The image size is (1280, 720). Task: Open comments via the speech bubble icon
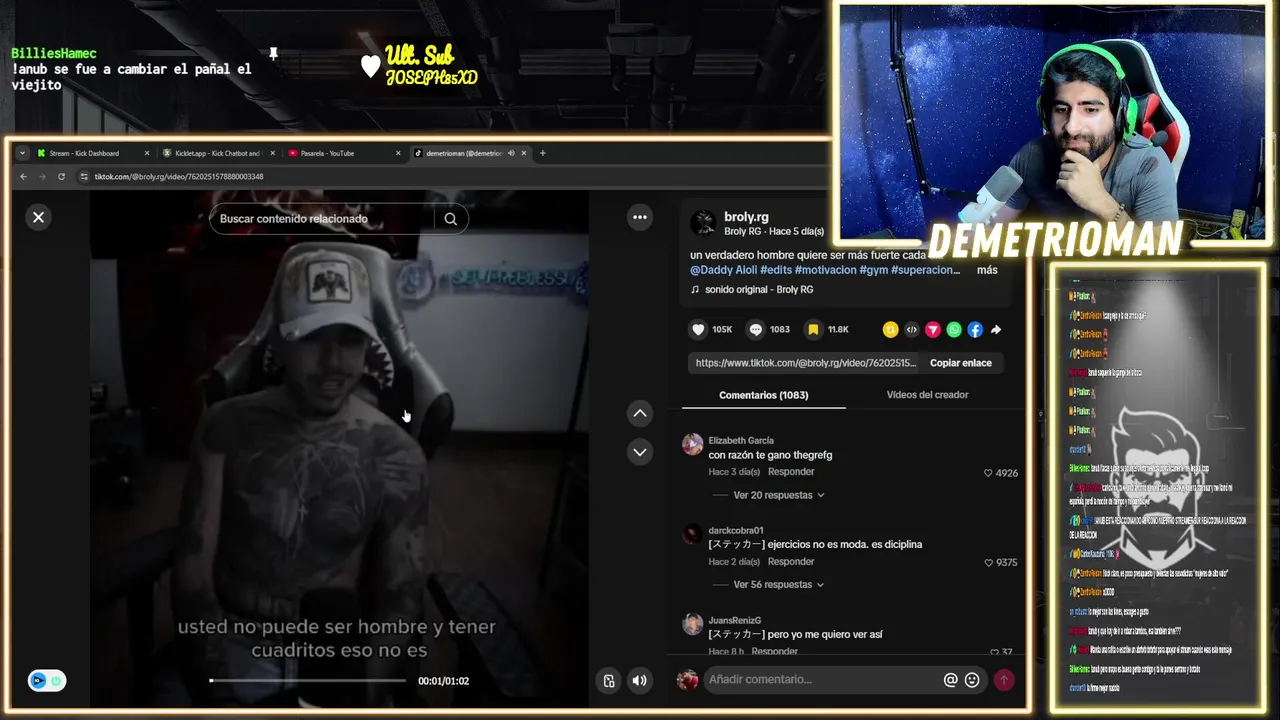(756, 329)
